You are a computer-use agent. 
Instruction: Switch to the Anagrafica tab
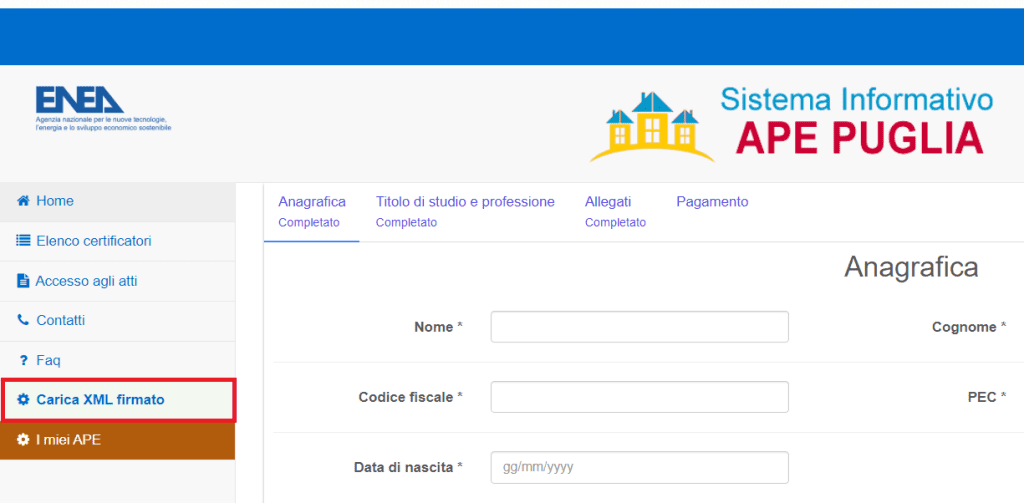click(312, 212)
